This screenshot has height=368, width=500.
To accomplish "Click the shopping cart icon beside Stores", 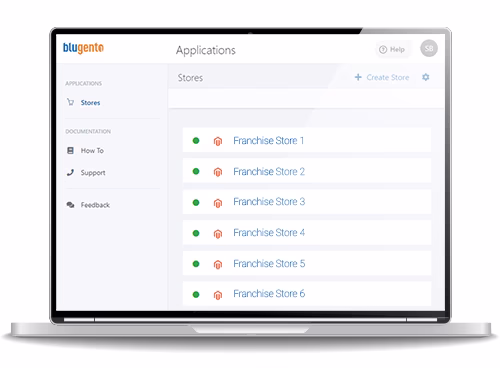I will [x=70, y=102].
